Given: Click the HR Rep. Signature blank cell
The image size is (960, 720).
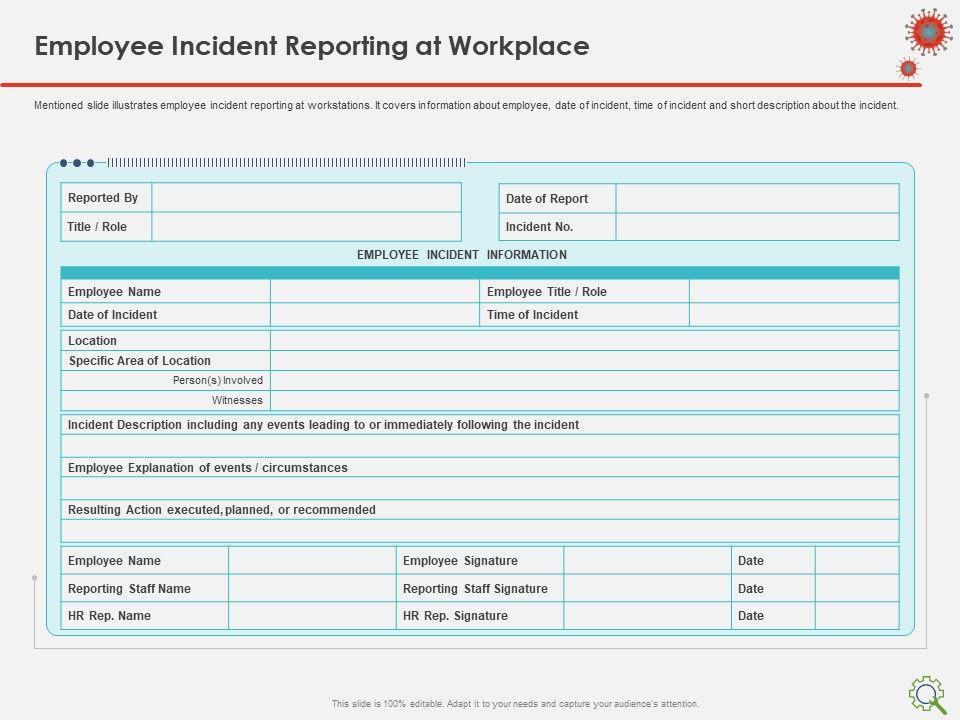Looking at the screenshot, I should click(647, 616).
